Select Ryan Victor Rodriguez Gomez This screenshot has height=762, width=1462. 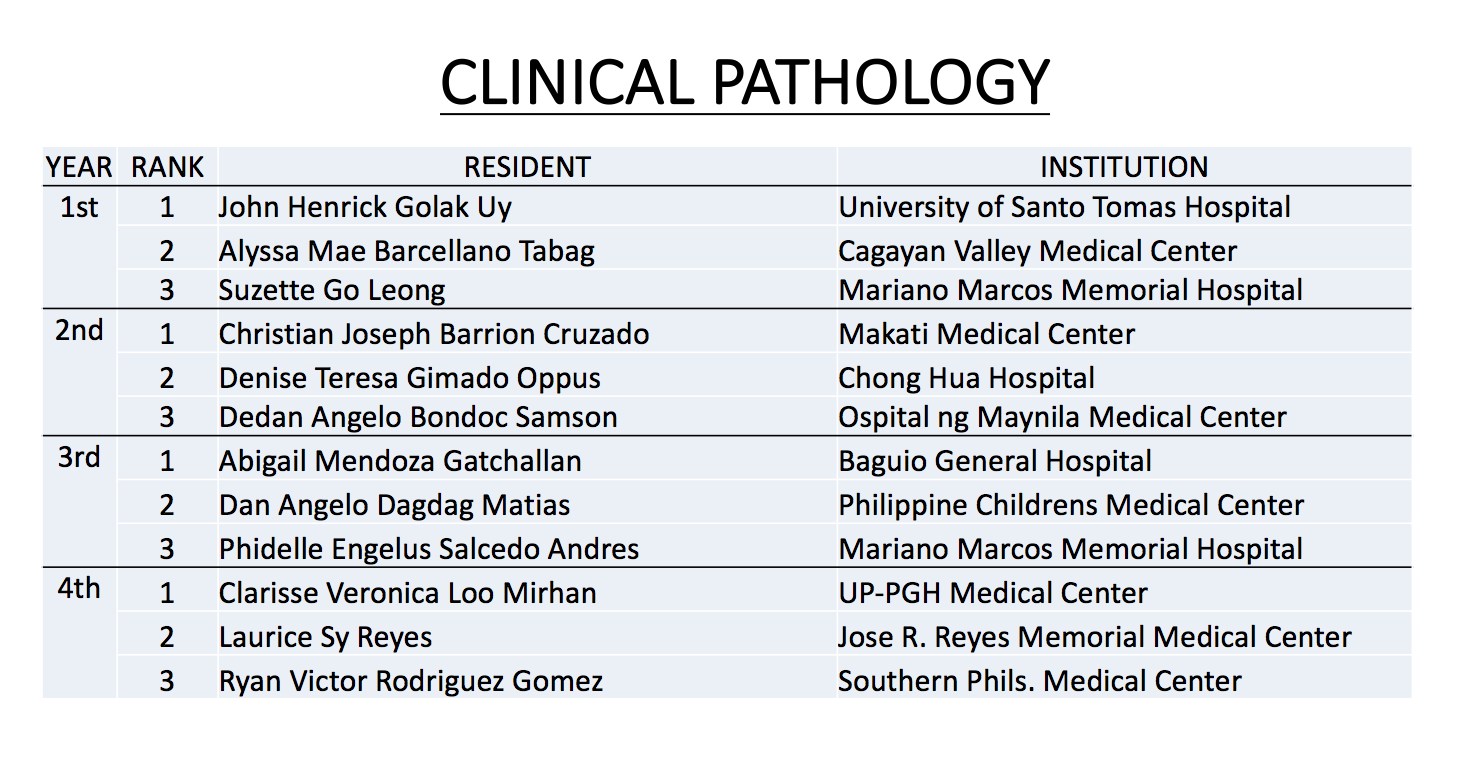point(411,681)
